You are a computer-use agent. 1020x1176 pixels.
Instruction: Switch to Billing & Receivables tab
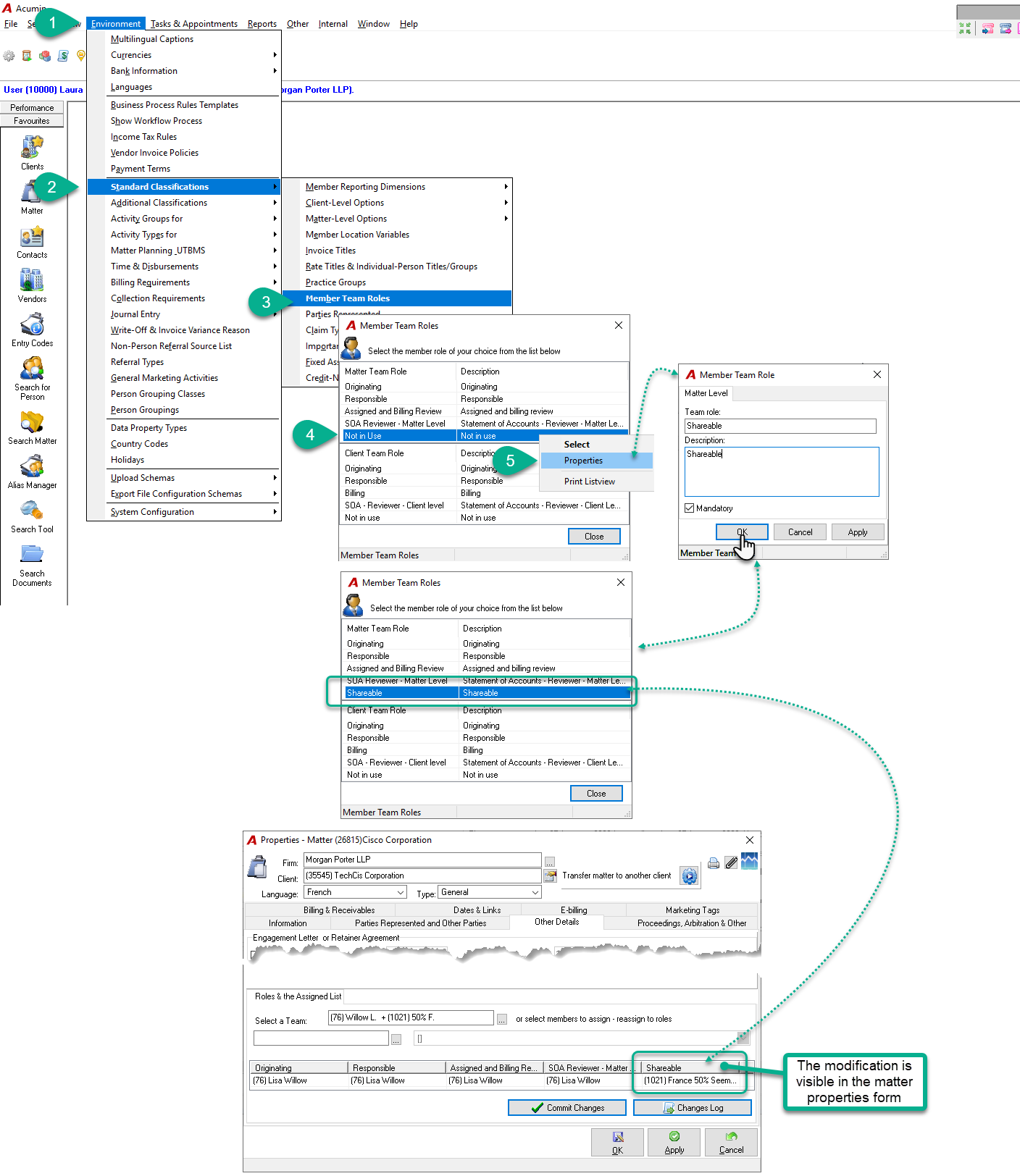(x=339, y=910)
